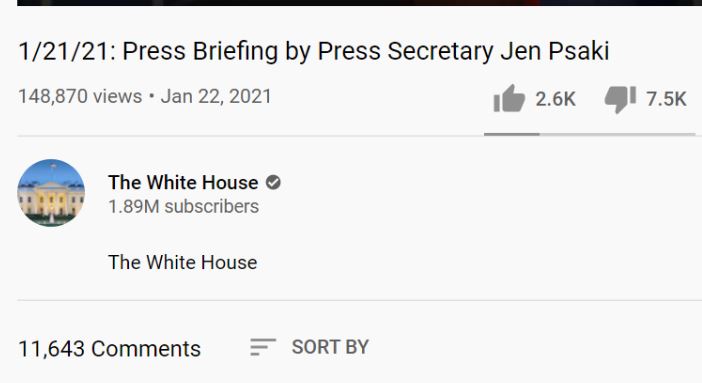Click The White House description text

(x=183, y=263)
